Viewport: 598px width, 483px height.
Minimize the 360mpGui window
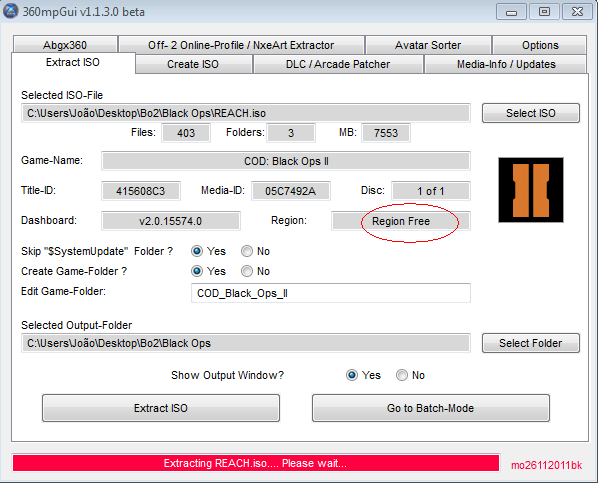point(511,12)
